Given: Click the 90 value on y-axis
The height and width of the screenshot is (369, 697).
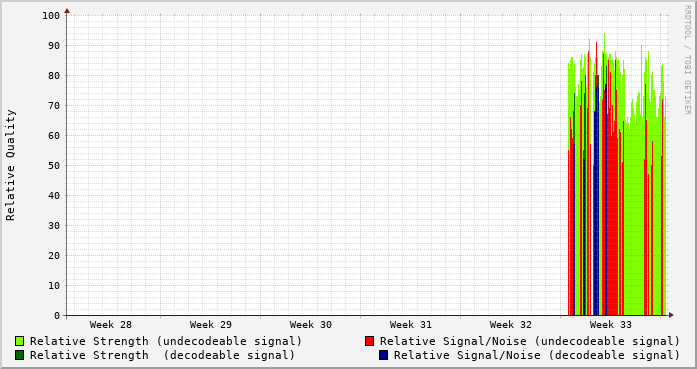Looking at the screenshot, I should 54,45.
